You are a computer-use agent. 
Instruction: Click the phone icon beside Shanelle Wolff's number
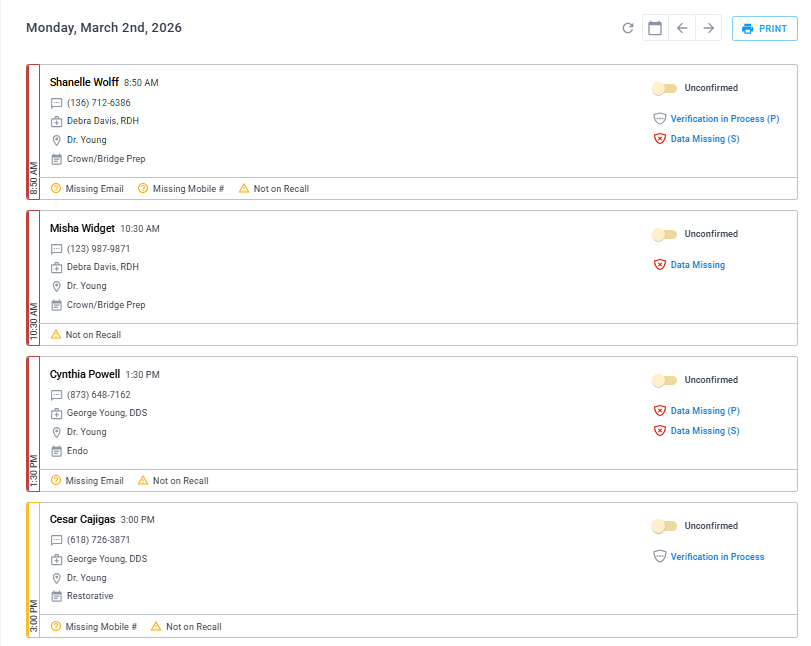pyautogui.click(x=55, y=102)
